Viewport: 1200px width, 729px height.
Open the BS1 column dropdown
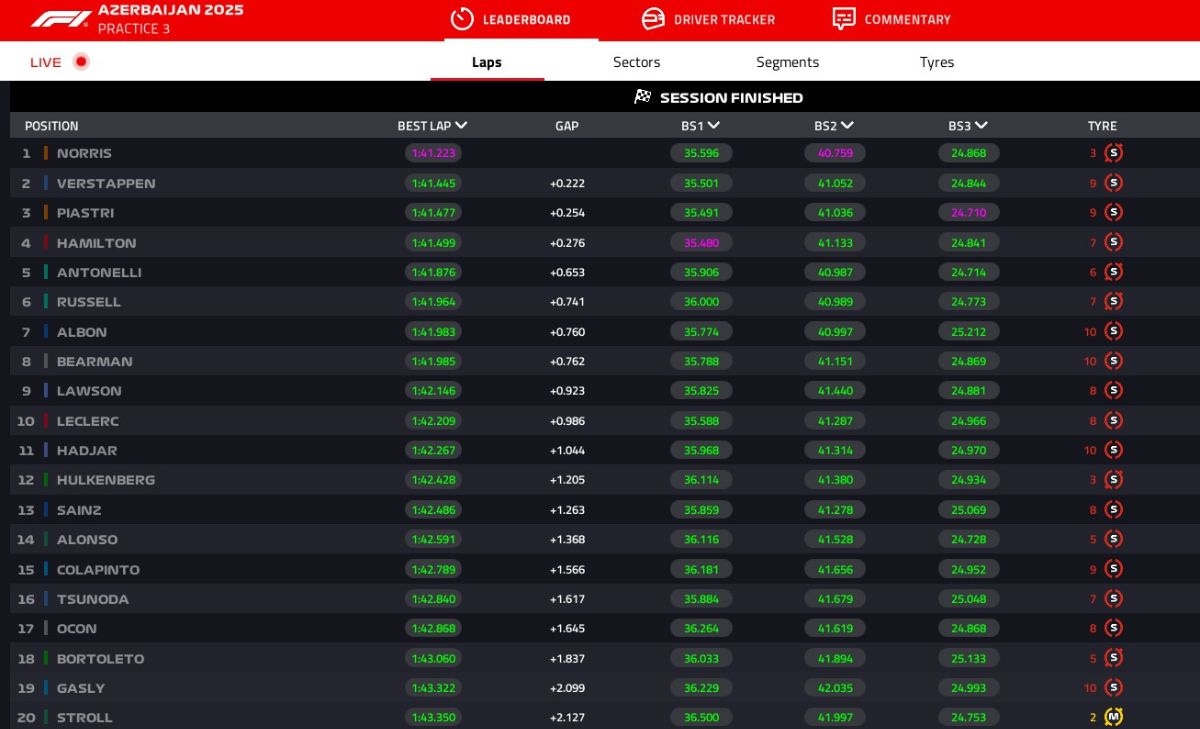[714, 126]
